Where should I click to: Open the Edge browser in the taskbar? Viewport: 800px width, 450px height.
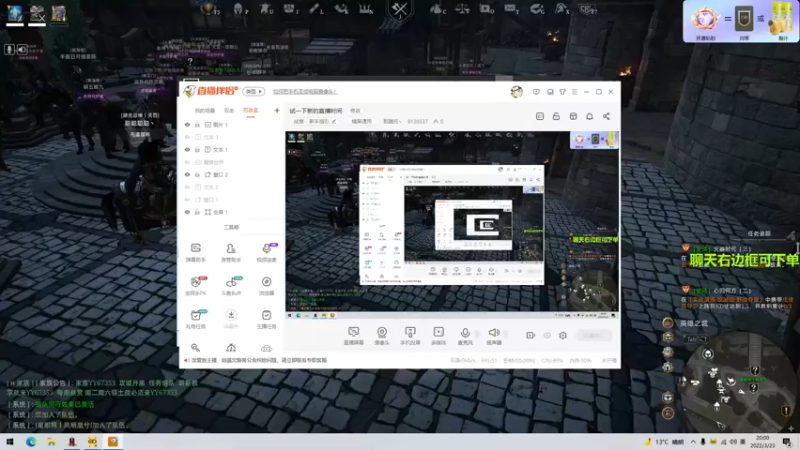pos(31,442)
